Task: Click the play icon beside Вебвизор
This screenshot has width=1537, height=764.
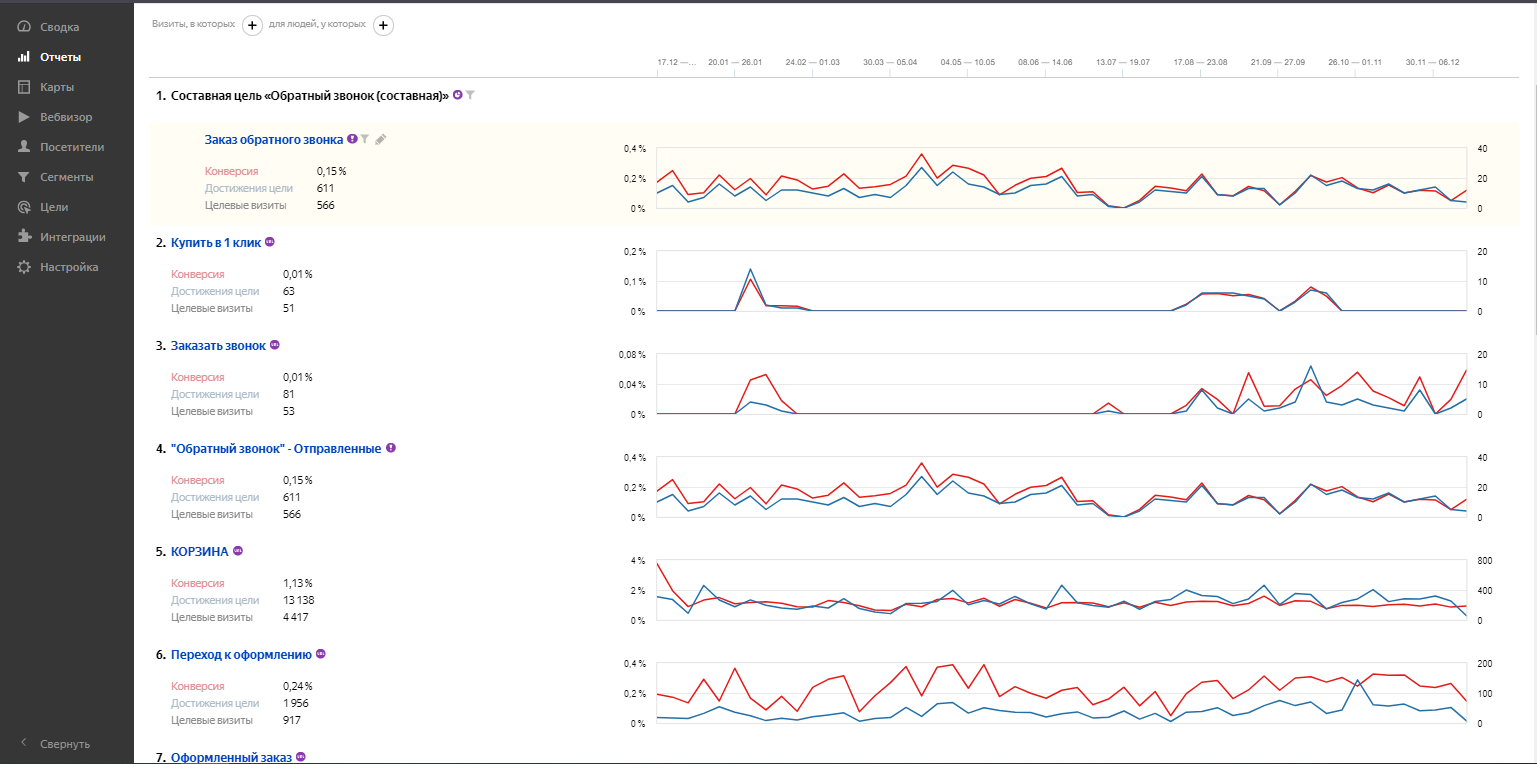Action: (24, 117)
